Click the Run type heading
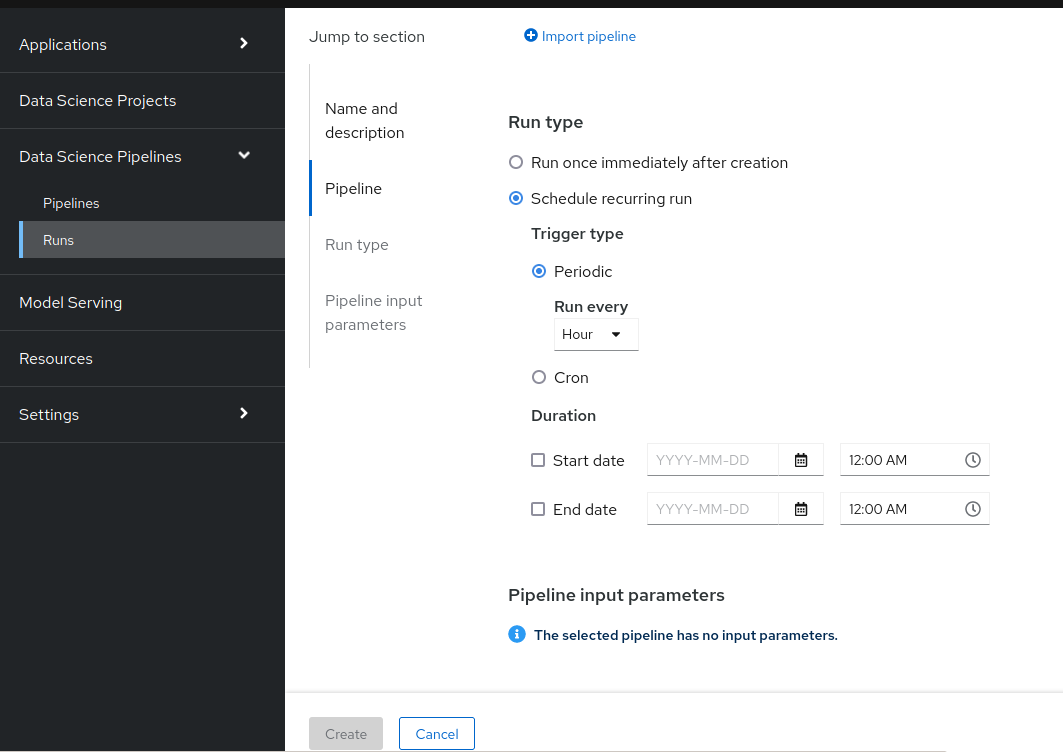Screen dimensions: 1063x752 (x=546, y=122)
